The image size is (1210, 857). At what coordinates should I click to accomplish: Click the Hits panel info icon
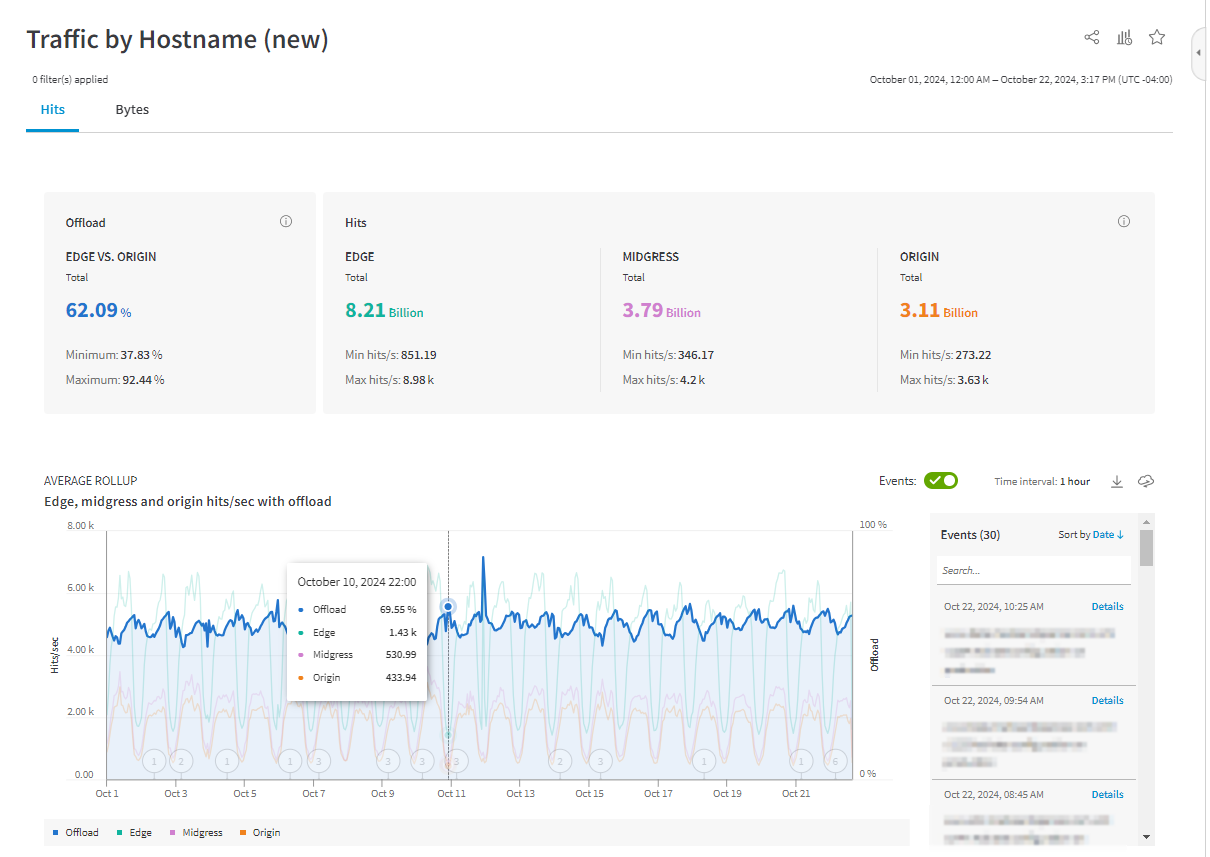tap(1123, 222)
